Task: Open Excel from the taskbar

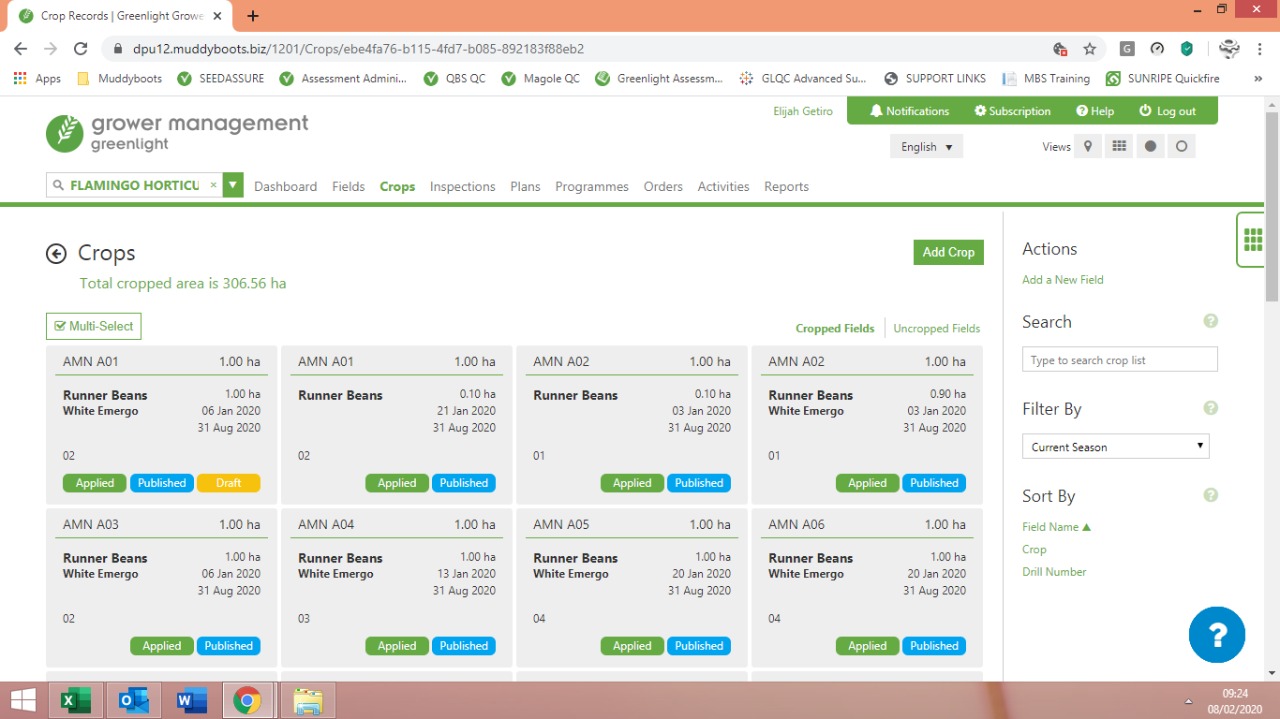Action: [70, 701]
